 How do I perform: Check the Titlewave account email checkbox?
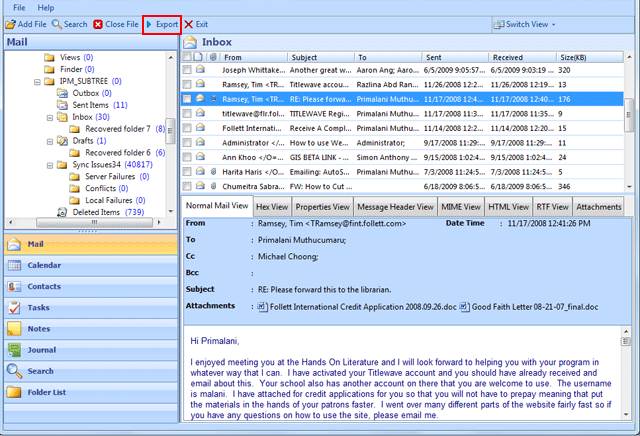tap(187, 85)
